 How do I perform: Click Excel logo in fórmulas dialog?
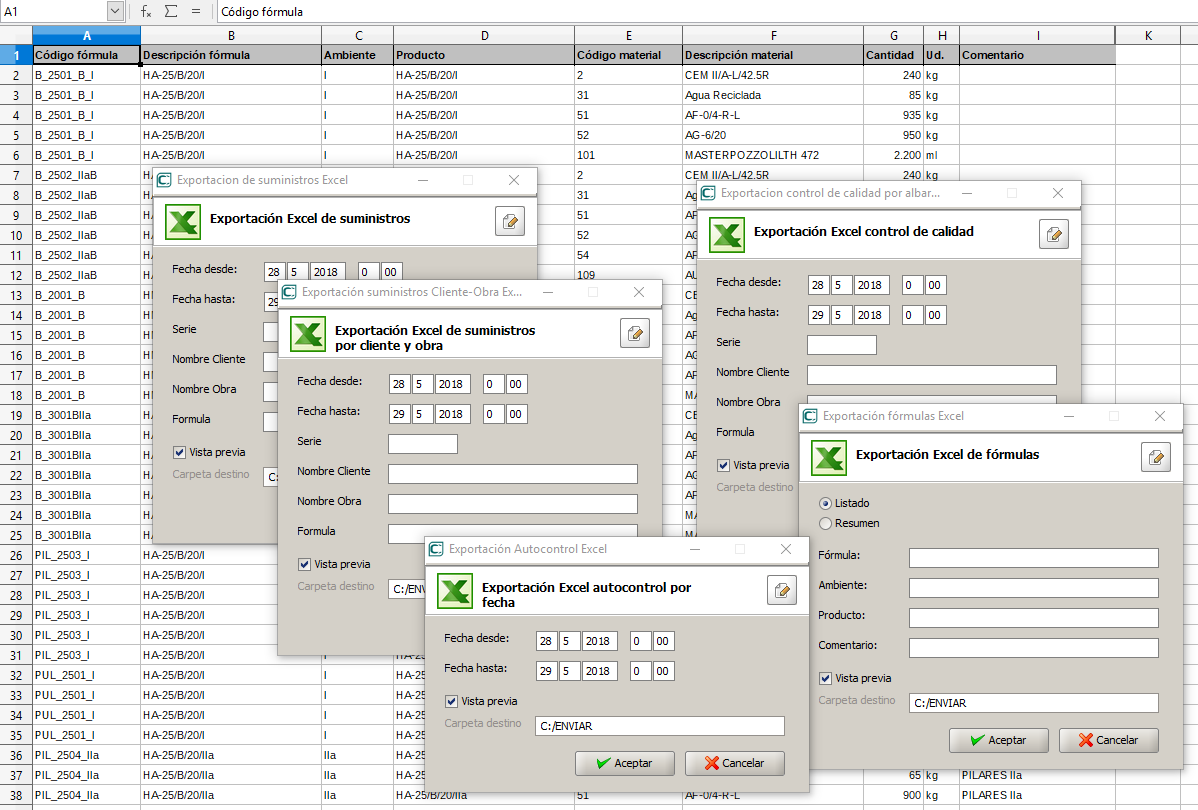(829, 458)
